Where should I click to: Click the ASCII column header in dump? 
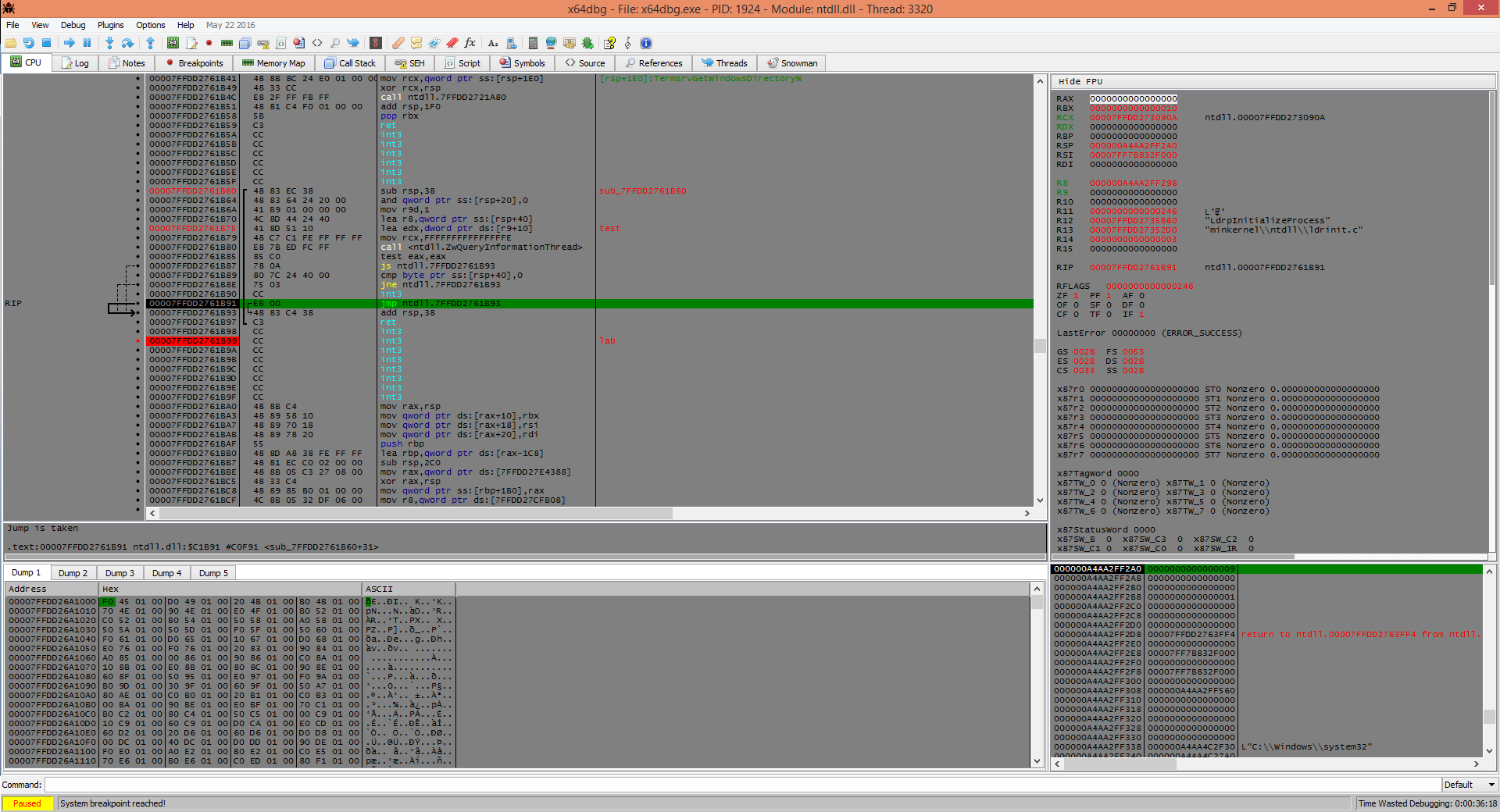click(x=409, y=589)
